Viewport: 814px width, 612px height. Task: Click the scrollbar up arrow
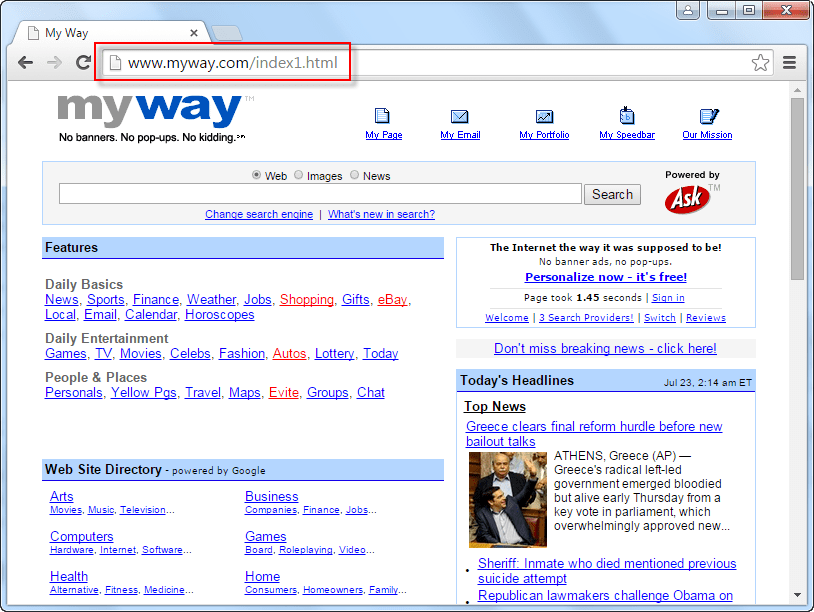pos(797,90)
